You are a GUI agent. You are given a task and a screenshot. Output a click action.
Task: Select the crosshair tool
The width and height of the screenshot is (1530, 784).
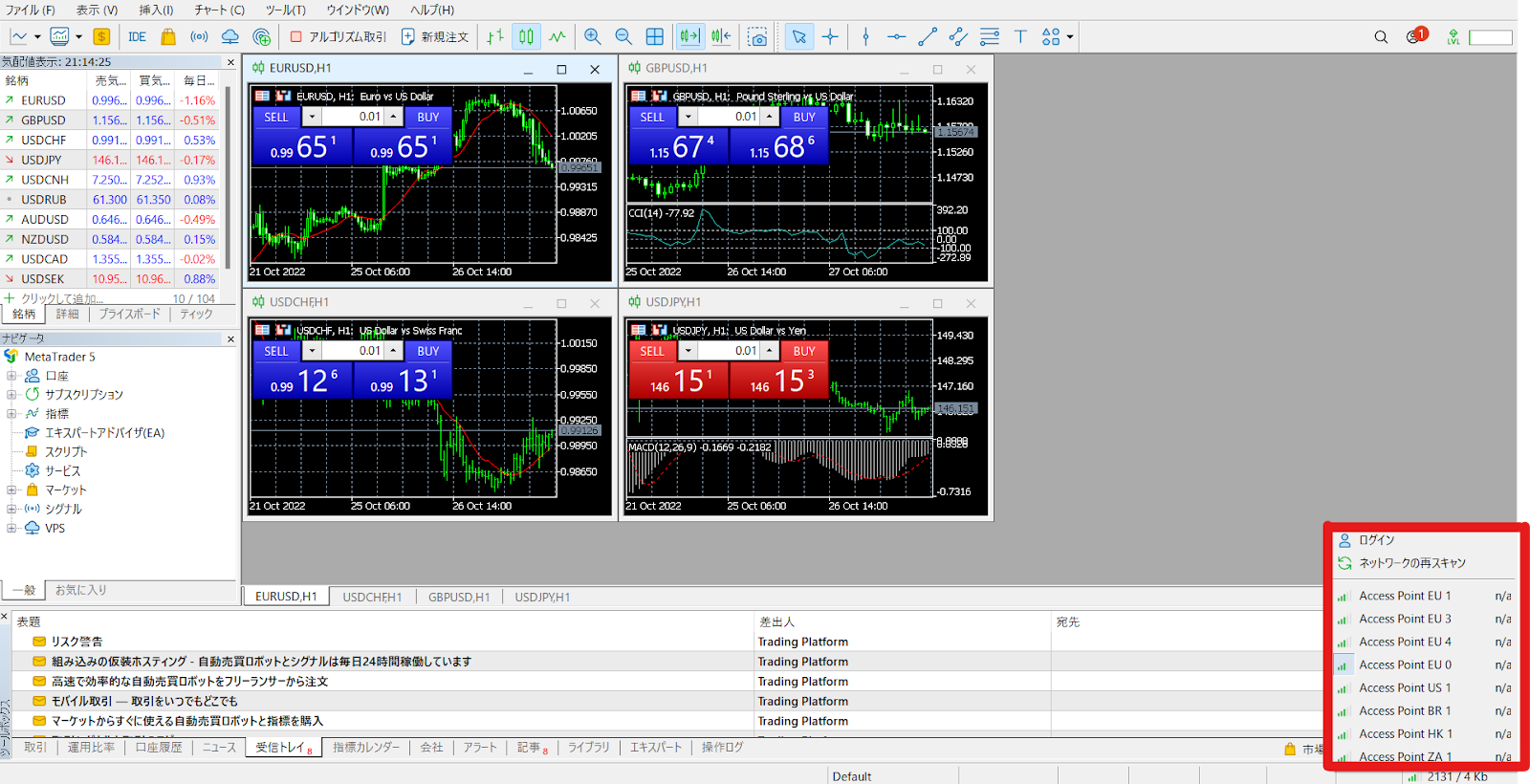(830, 36)
